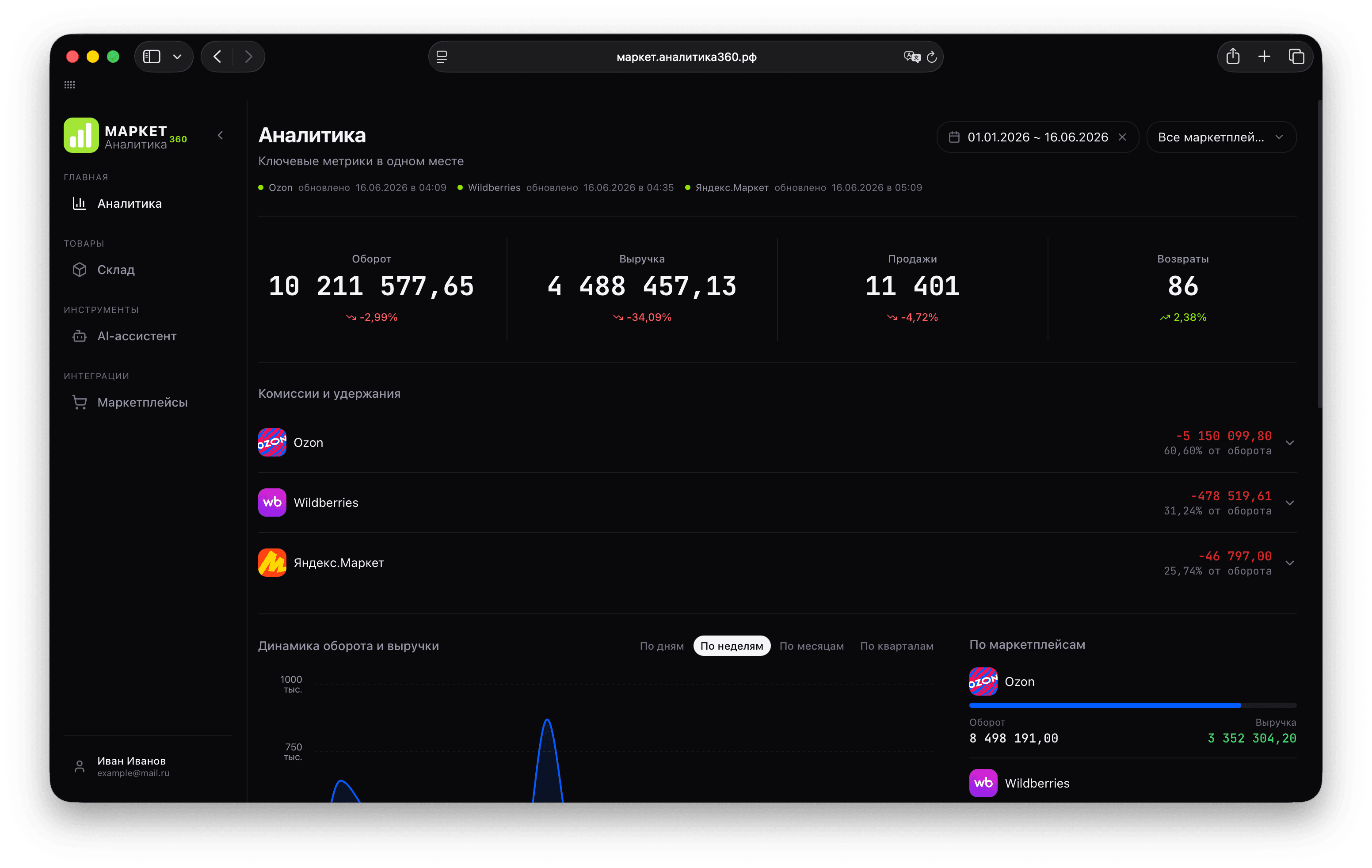Select the По неделям chart tab
This screenshot has width=1372, height=868.
coord(732,646)
